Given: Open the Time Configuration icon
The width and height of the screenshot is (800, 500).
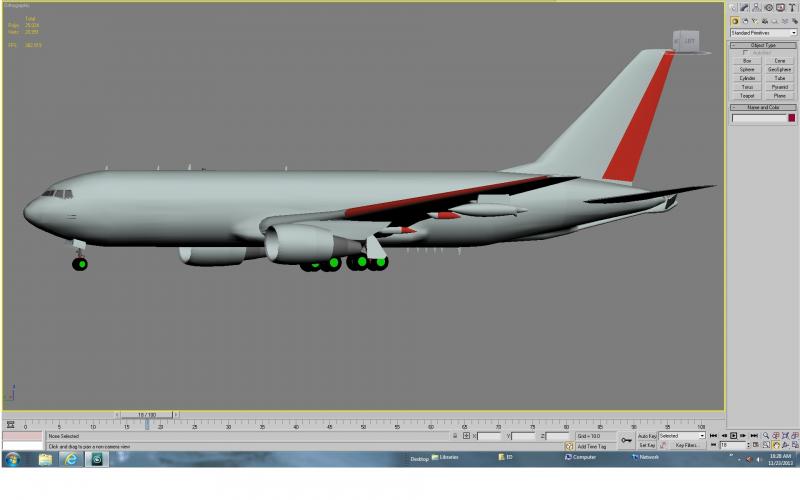Looking at the screenshot, I should point(755,445).
